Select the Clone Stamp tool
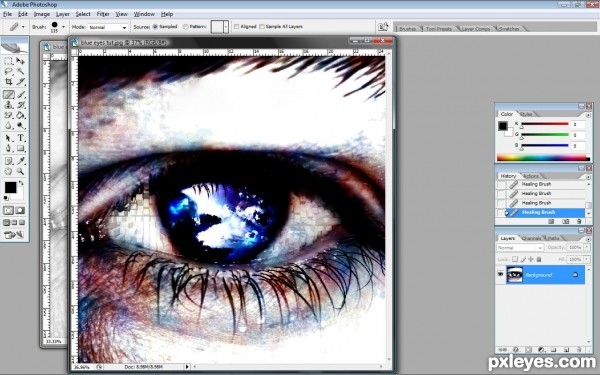Viewport: 600px width, 375px height. click(x=8, y=104)
